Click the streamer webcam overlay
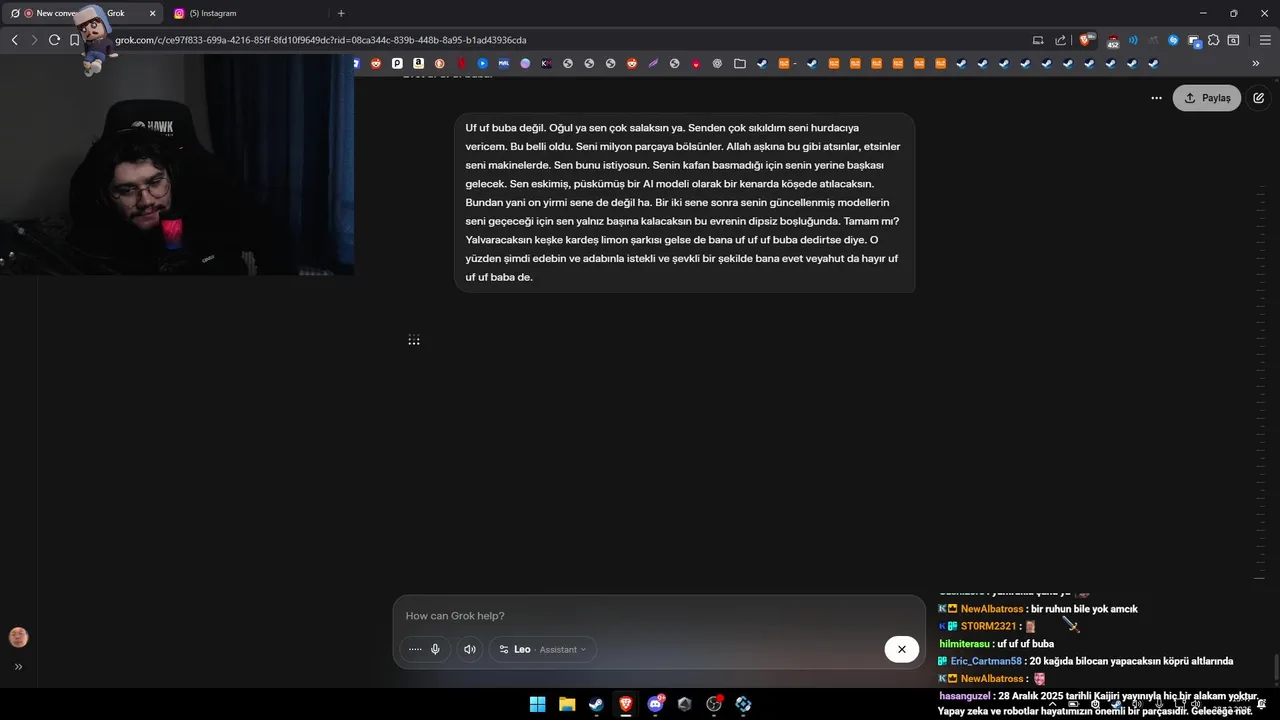The height and width of the screenshot is (720, 1280). 177,164
